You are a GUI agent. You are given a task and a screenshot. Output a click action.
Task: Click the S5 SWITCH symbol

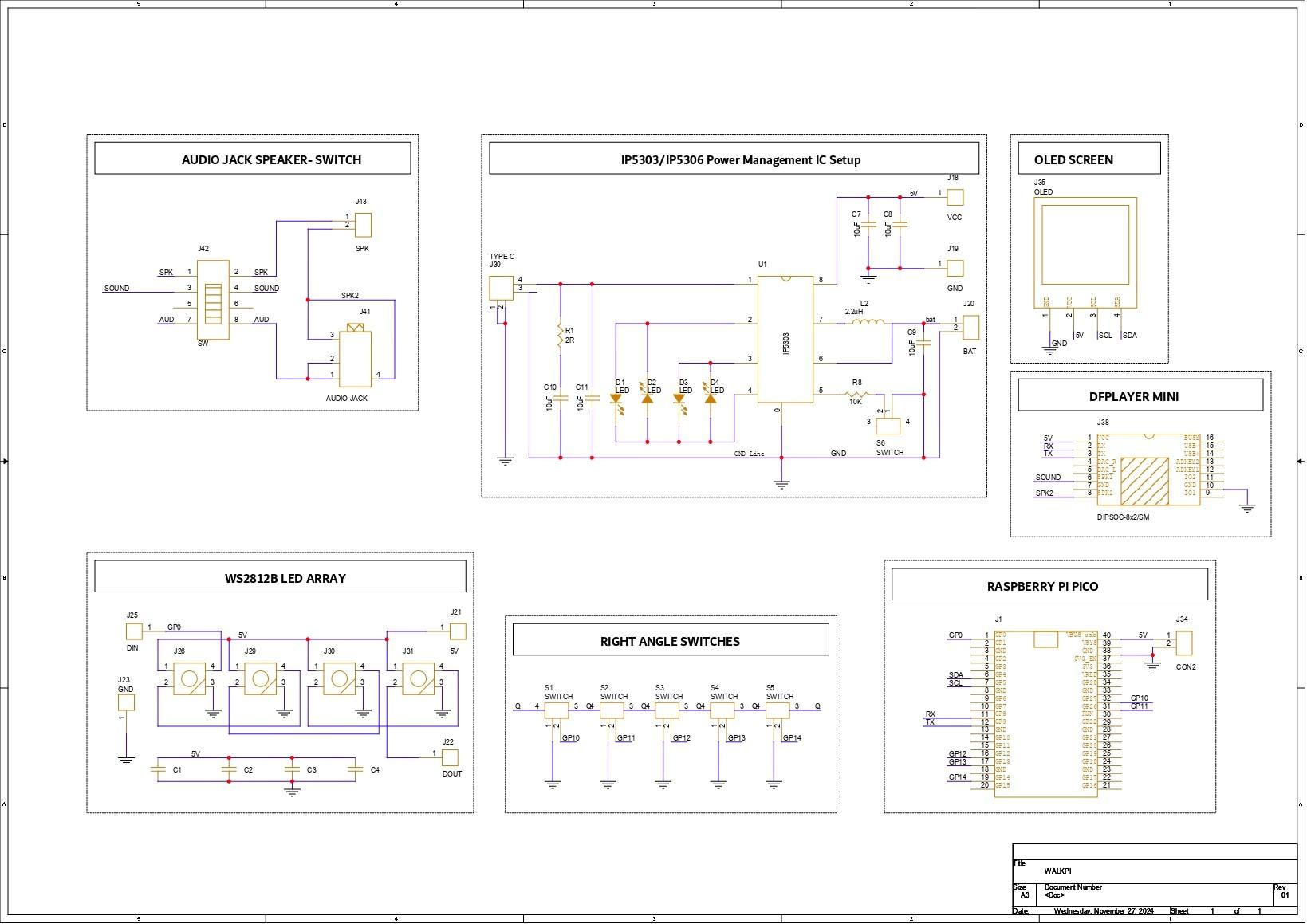pyautogui.click(x=778, y=710)
